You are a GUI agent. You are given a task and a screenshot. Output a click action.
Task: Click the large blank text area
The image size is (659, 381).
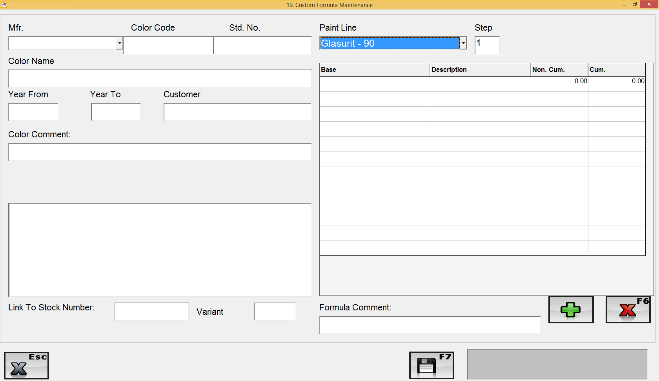pyautogui.click(x=160, y=250)
